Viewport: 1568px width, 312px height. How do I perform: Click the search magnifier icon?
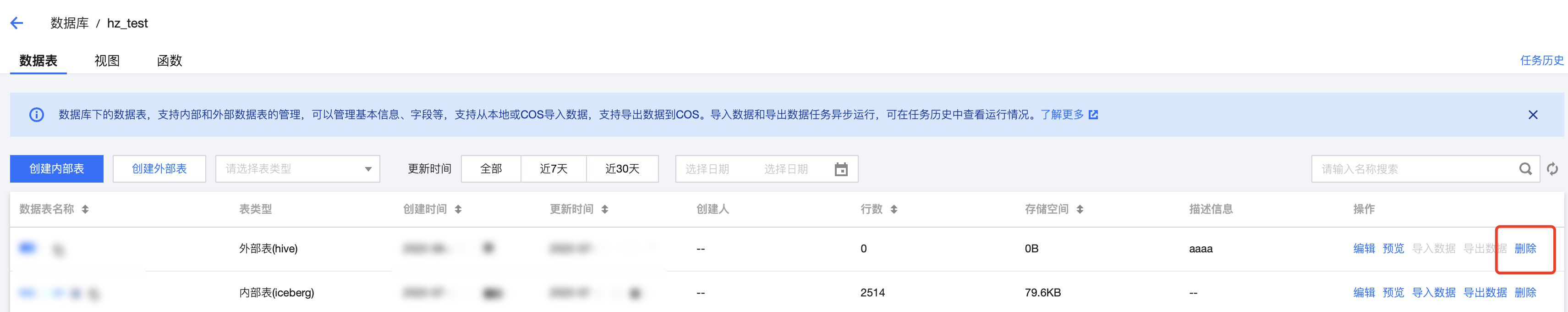1525,169
